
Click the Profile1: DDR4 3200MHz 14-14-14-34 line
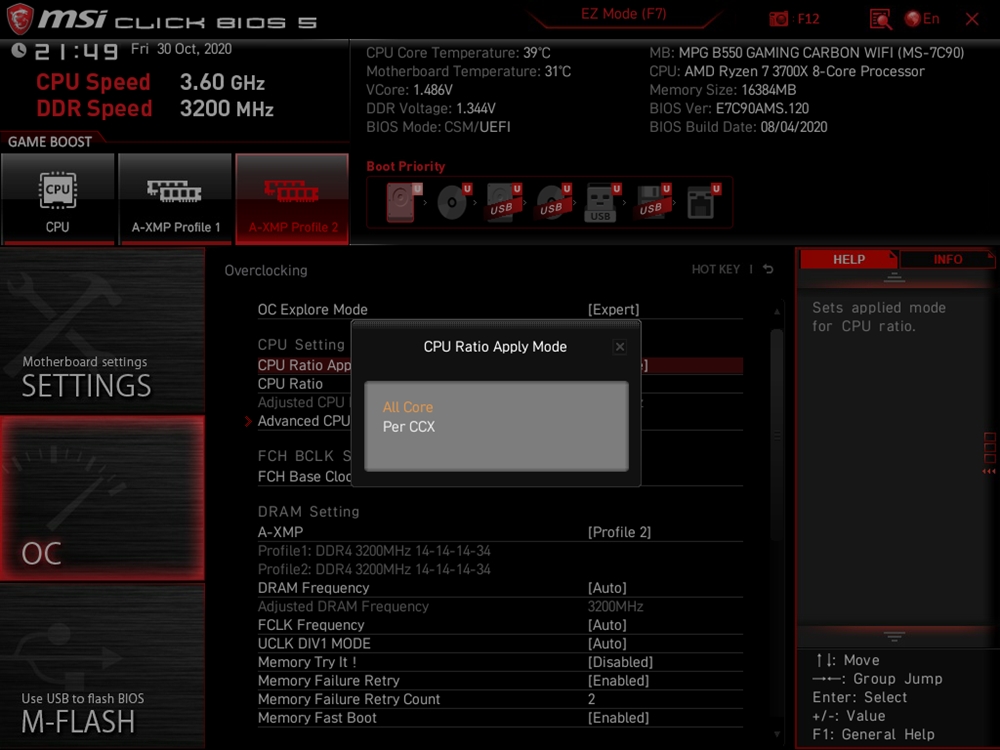374,550
